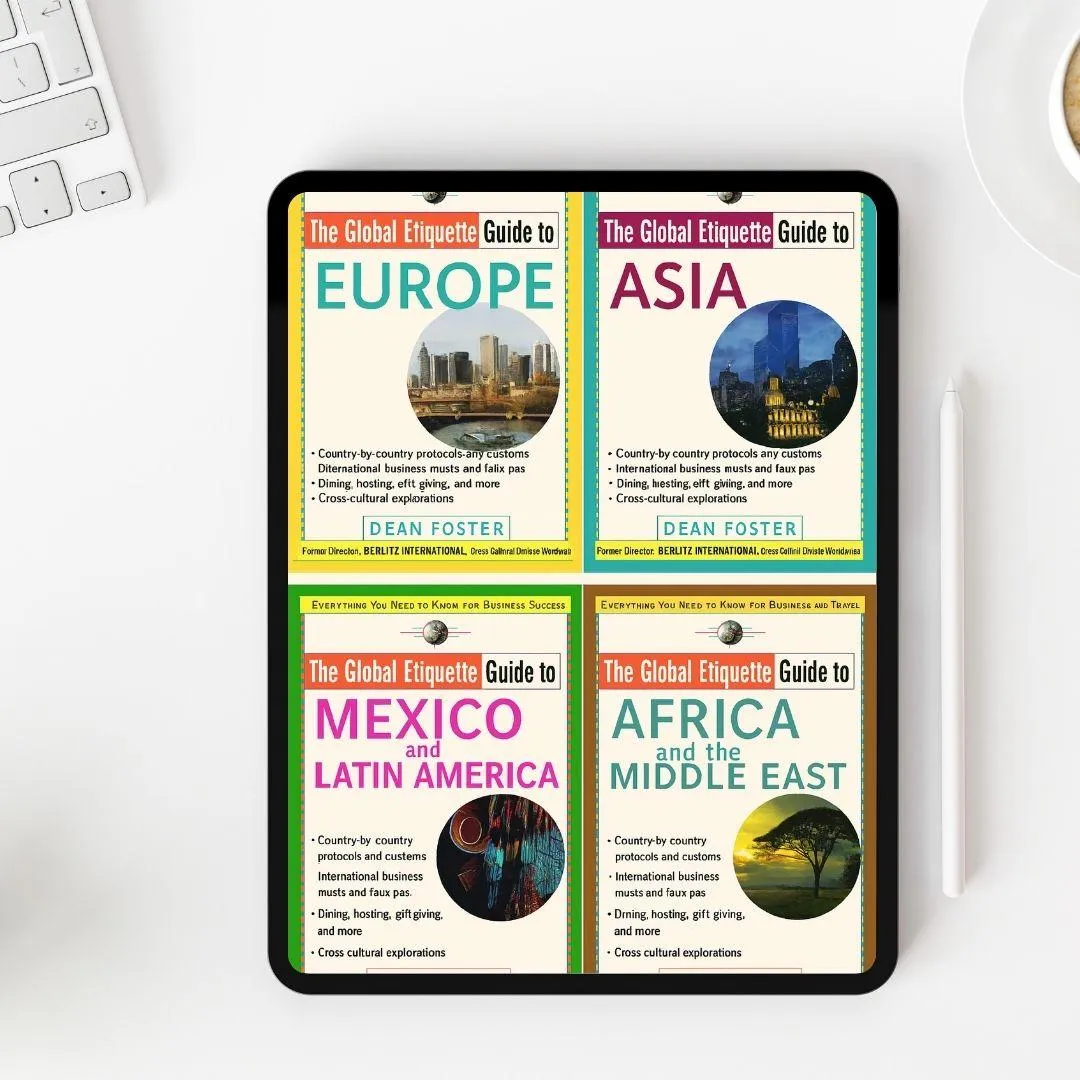Click the white stylus pencil
Viewport: 1080px width, 1080px height.
click(x=951, y=636)
